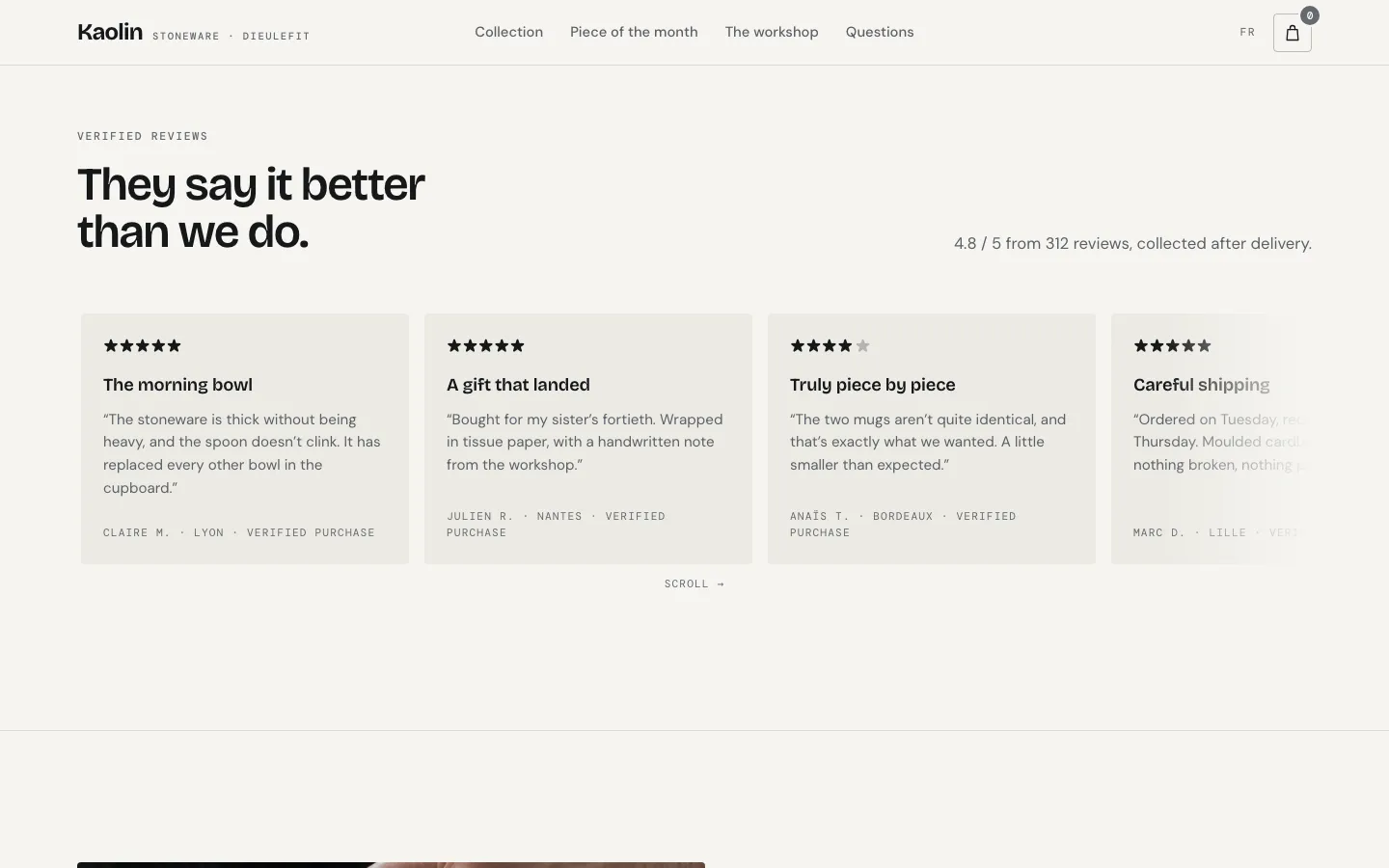The width and height of the screenshot is (1389, 868).
Task: Open the Collection page
Action: (x=508, y=32)
